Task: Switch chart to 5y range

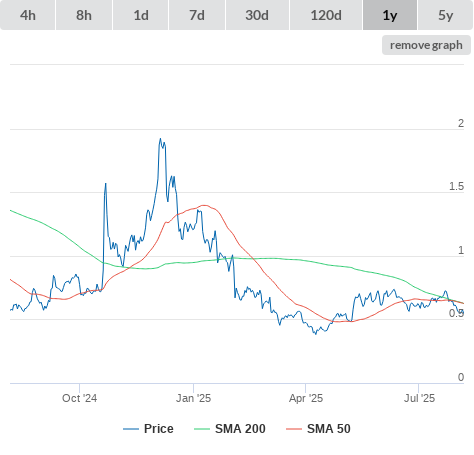Action: 445,15
